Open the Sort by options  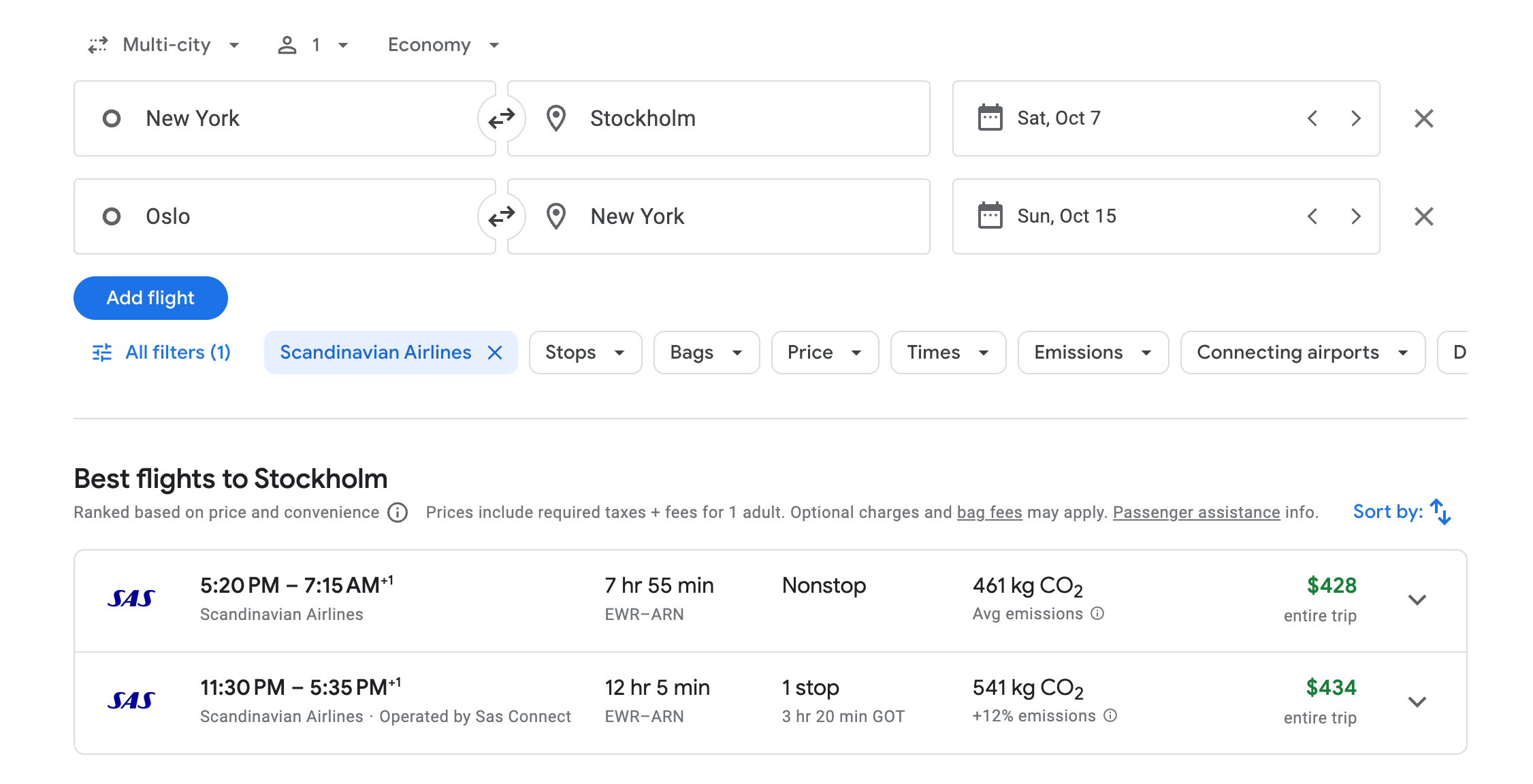tap(1402, 512)
